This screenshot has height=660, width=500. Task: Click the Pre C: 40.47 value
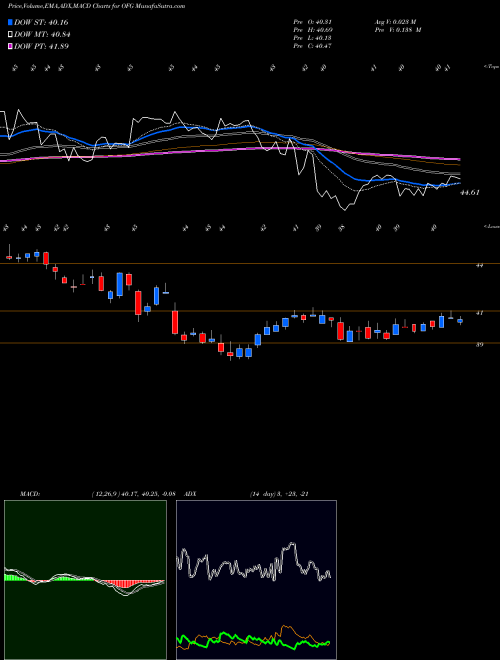click(x=313, y=46)
